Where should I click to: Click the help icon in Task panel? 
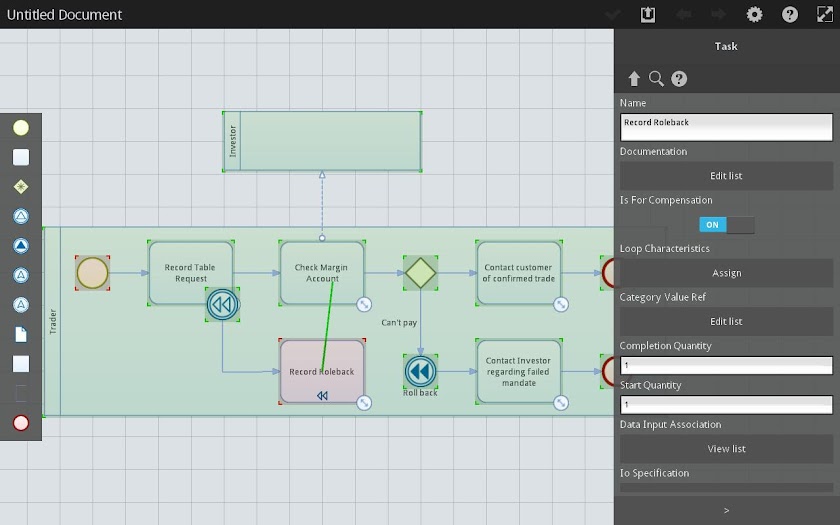pyautogui.click(x=679, y=79)
